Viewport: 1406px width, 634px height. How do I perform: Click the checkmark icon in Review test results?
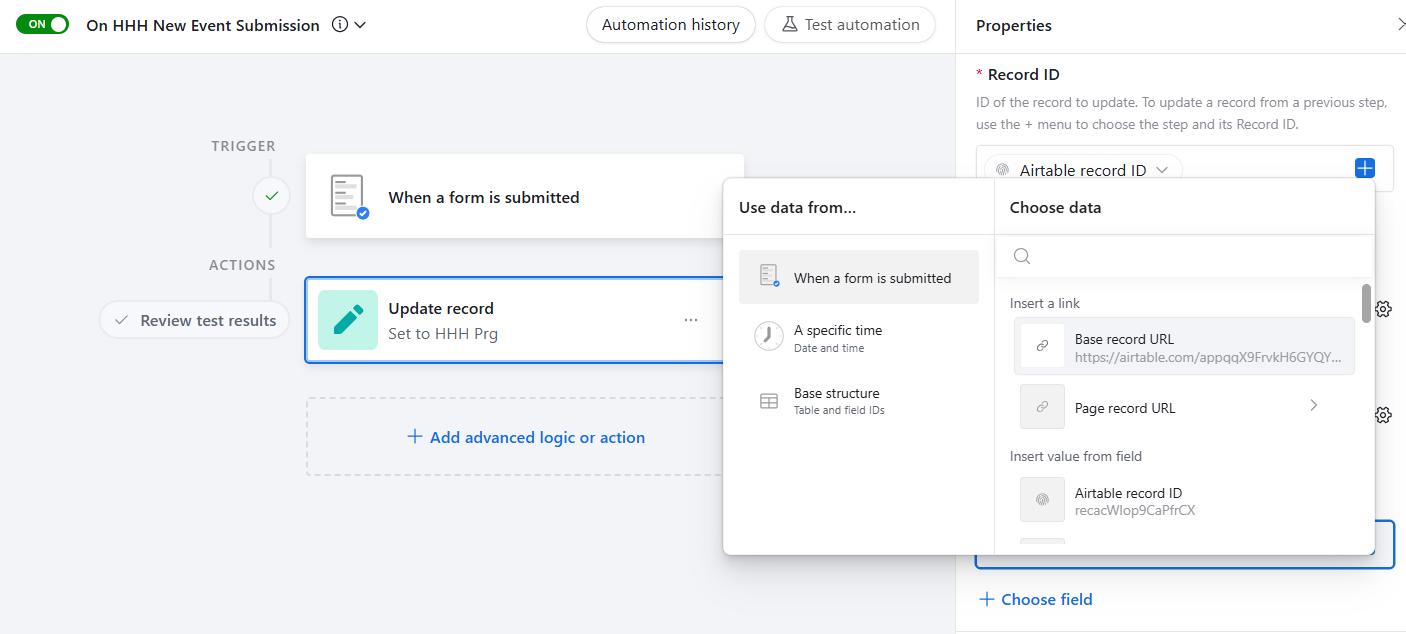point(121,321)
